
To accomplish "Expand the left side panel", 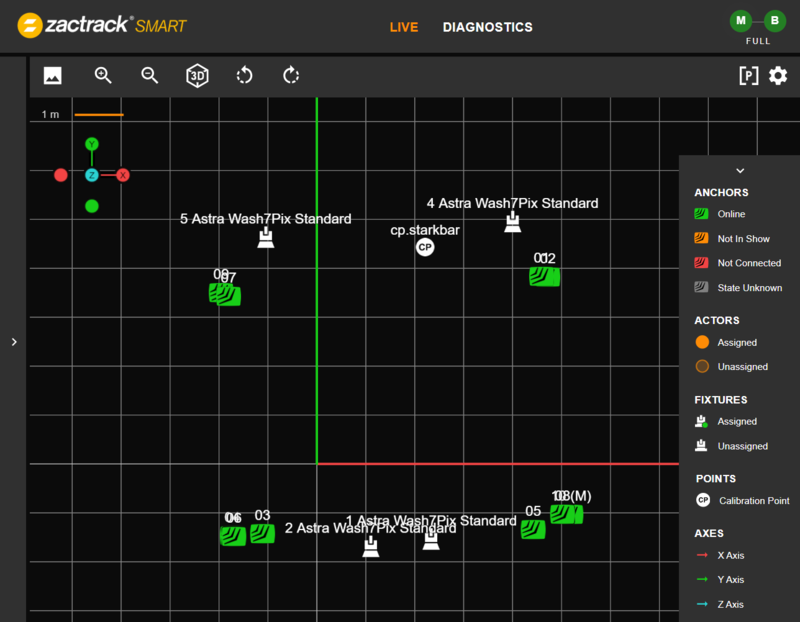I will tap(14, 342).
